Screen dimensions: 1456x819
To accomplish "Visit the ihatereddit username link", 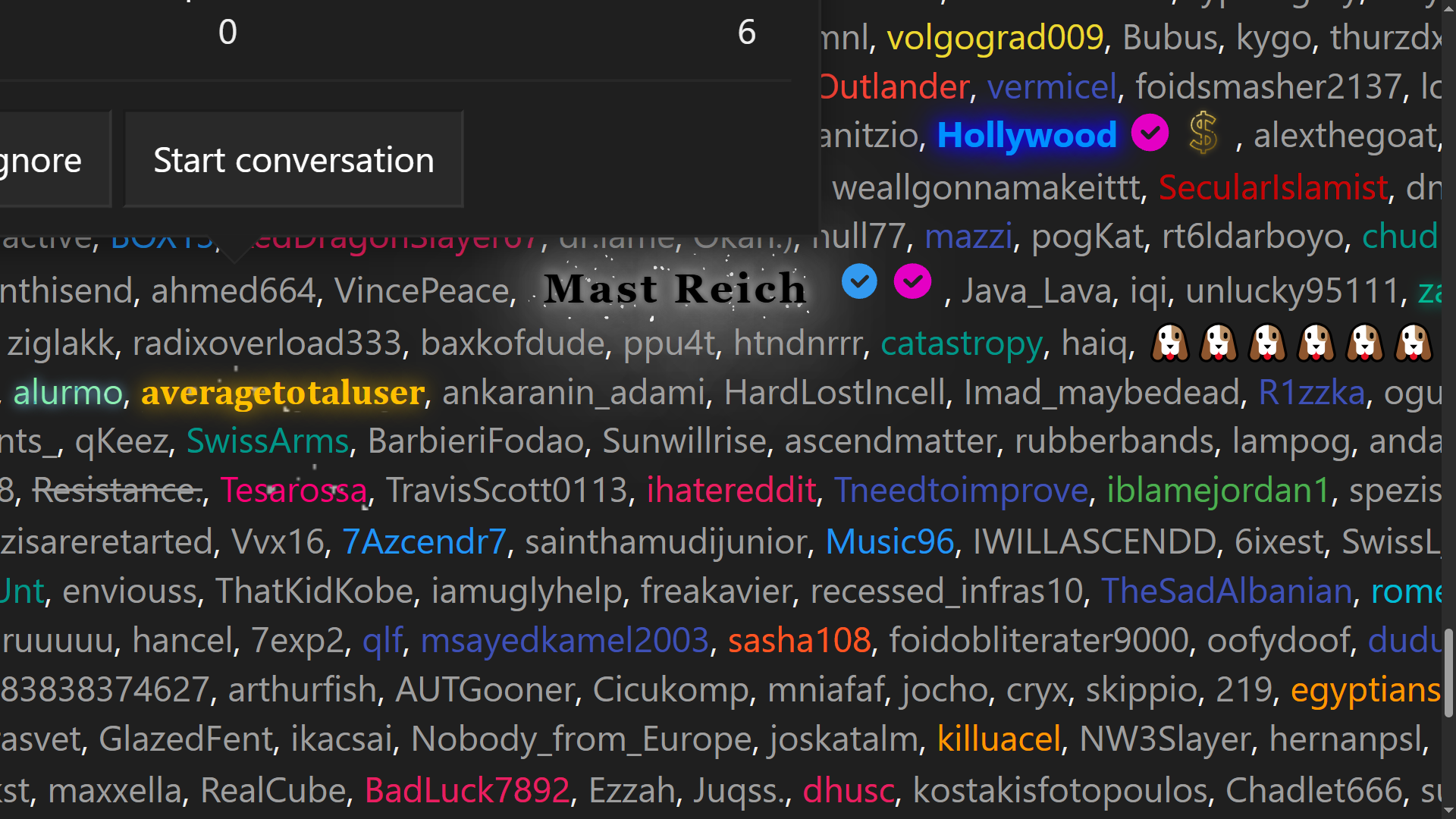I will point(731,491).
